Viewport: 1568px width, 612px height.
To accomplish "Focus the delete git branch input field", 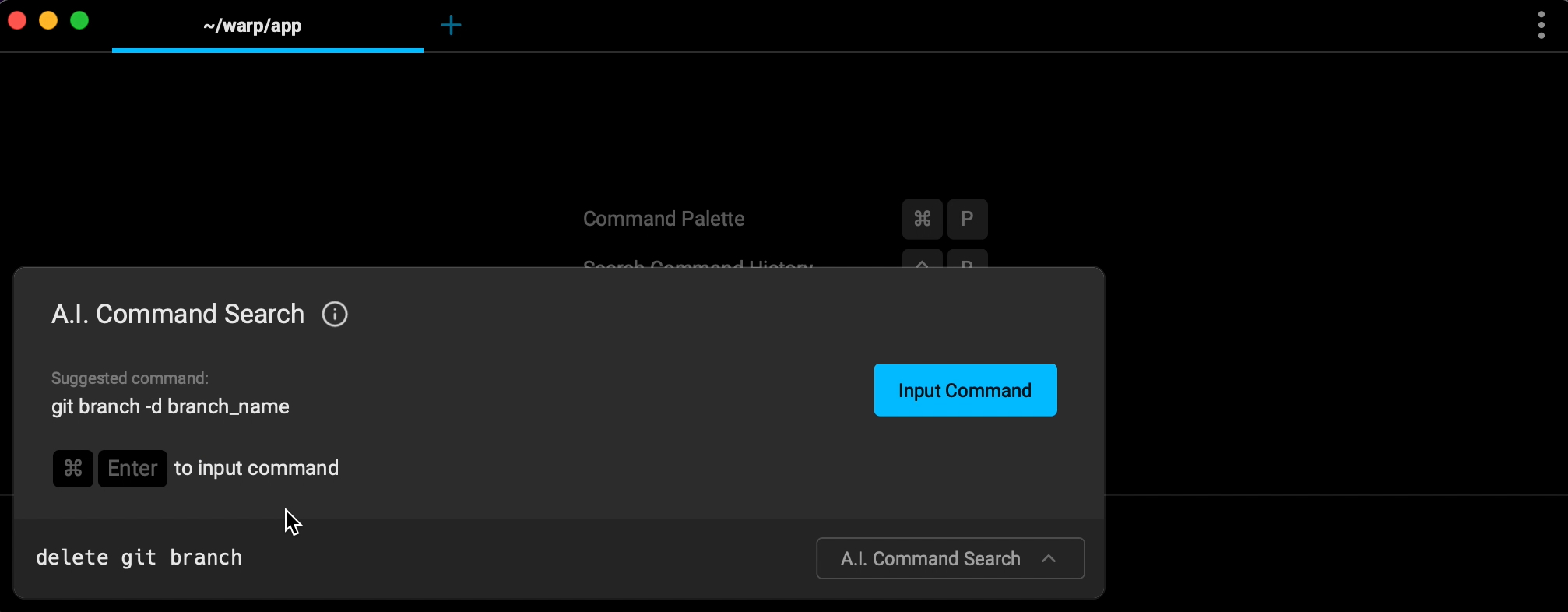I will [x=139, y=557].
